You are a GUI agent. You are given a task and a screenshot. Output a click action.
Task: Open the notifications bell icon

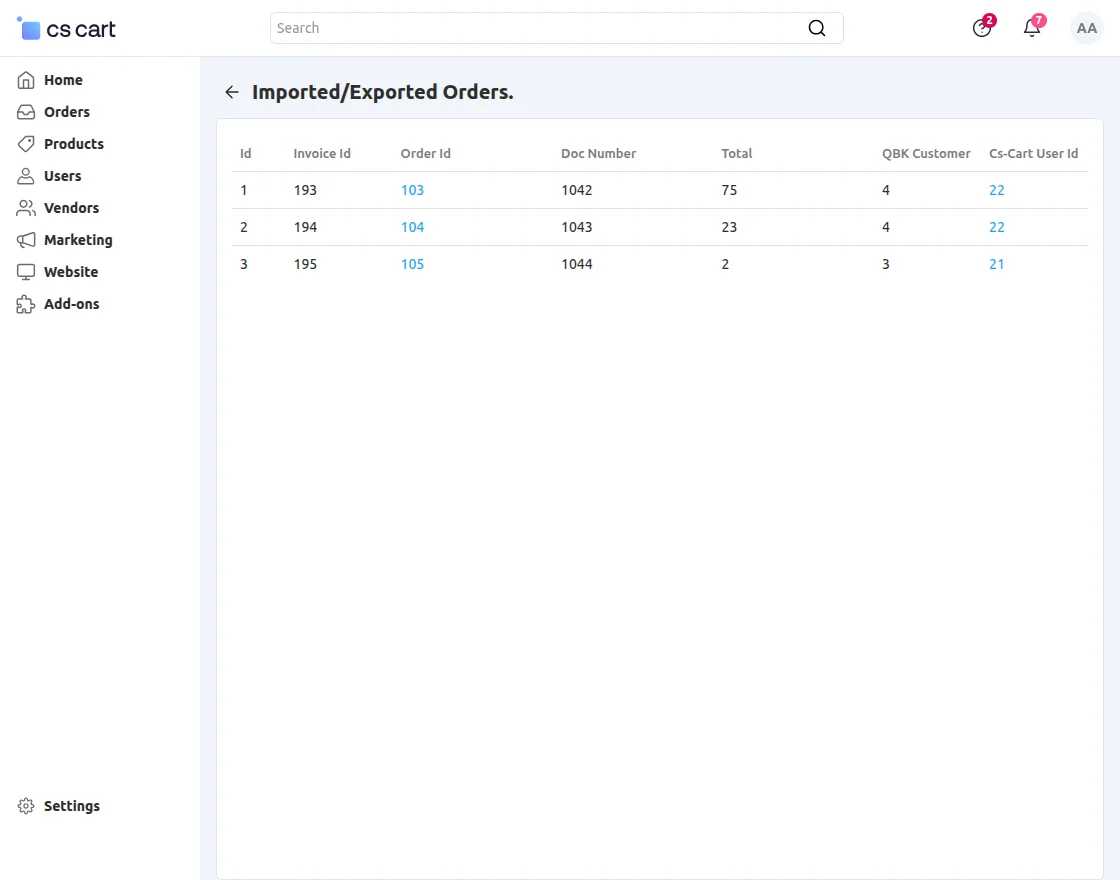click(1032, 28)
